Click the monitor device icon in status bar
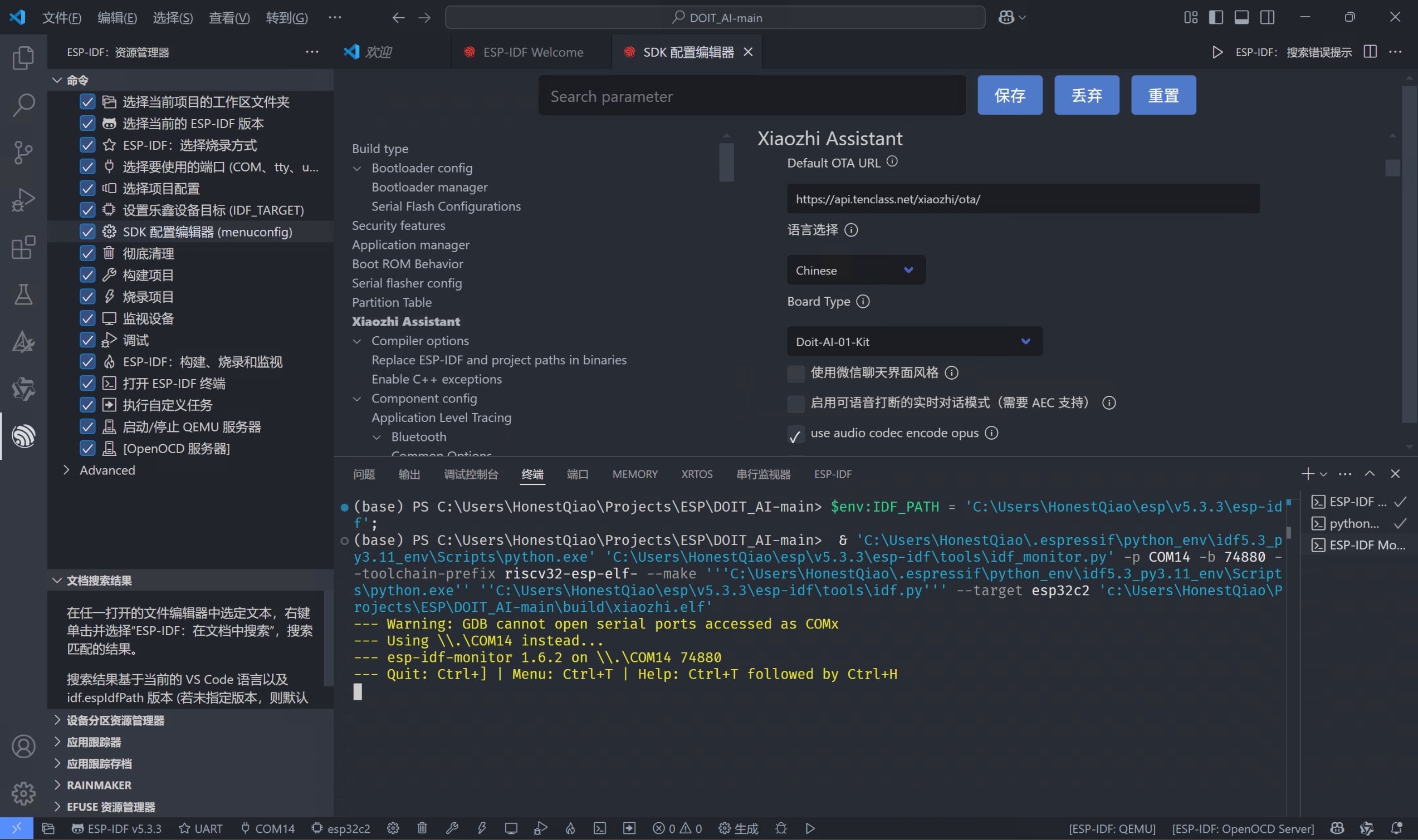 point(511,828)
